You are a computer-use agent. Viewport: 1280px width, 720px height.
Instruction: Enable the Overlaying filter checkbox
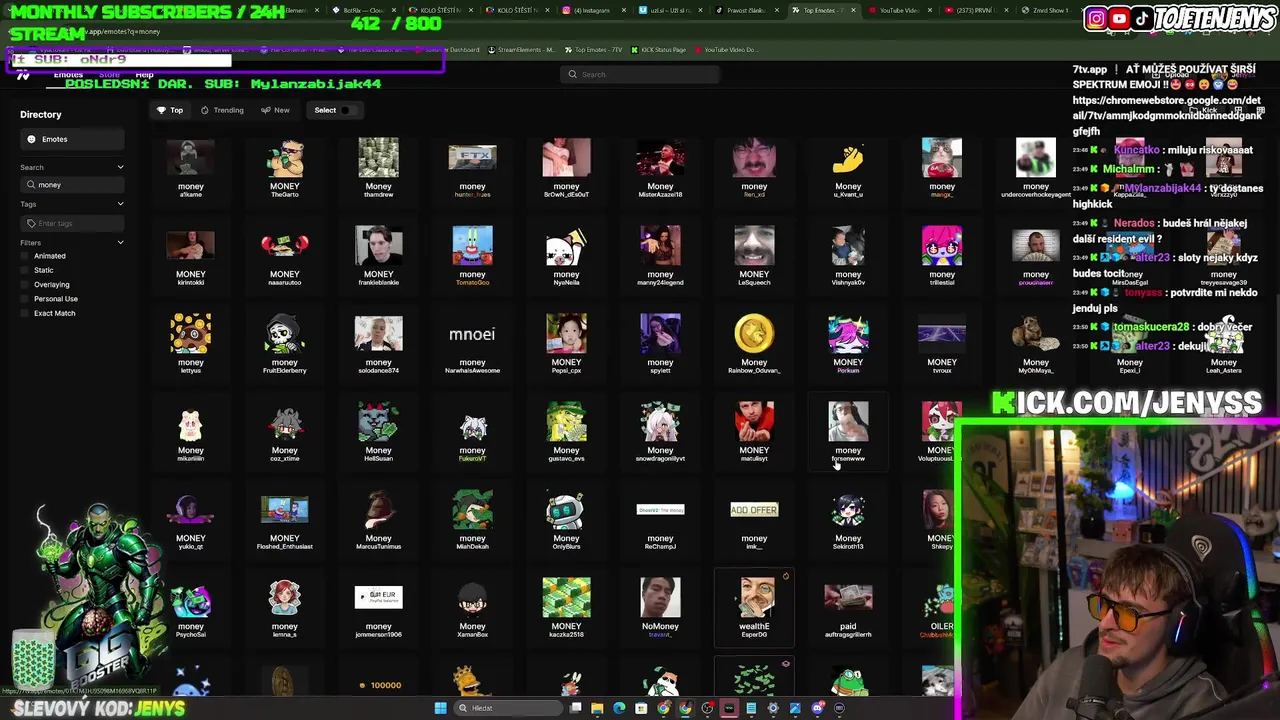coord(25,284)
